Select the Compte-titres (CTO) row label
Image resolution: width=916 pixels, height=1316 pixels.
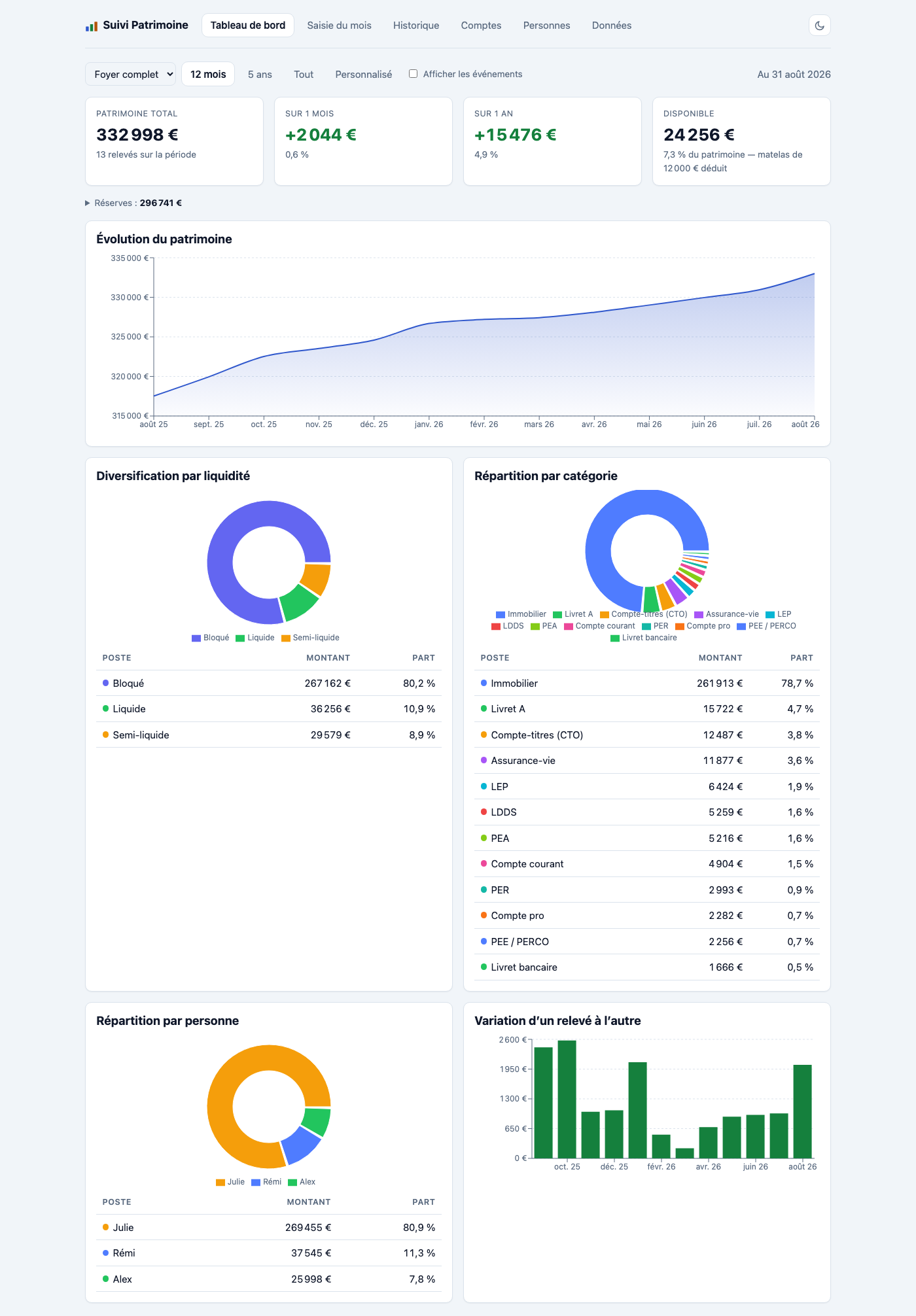coord(537,735)
